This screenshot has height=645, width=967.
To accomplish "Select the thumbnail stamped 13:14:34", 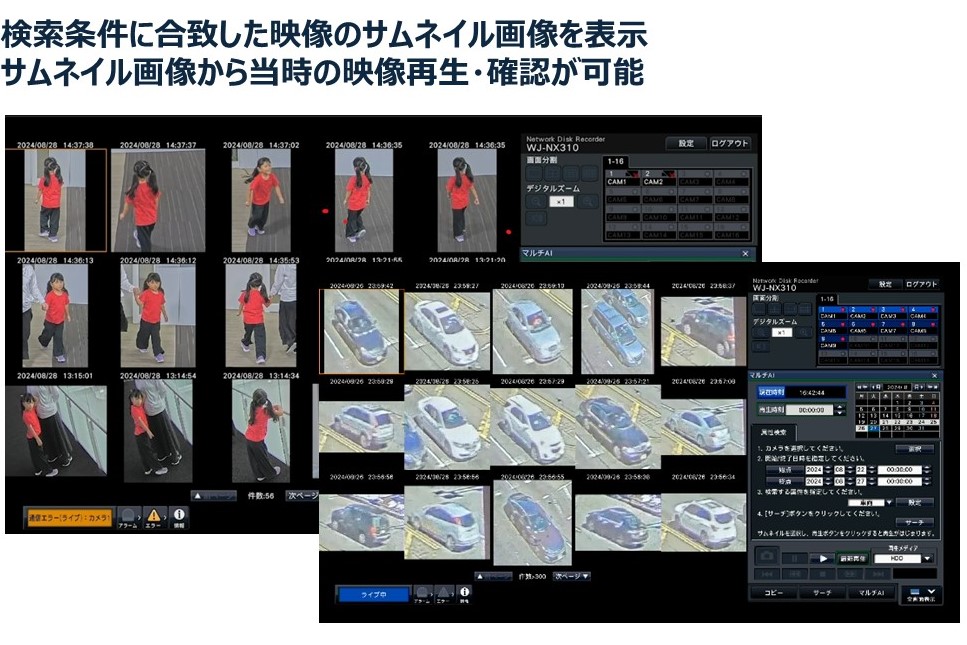I will (x=261, y=430).
